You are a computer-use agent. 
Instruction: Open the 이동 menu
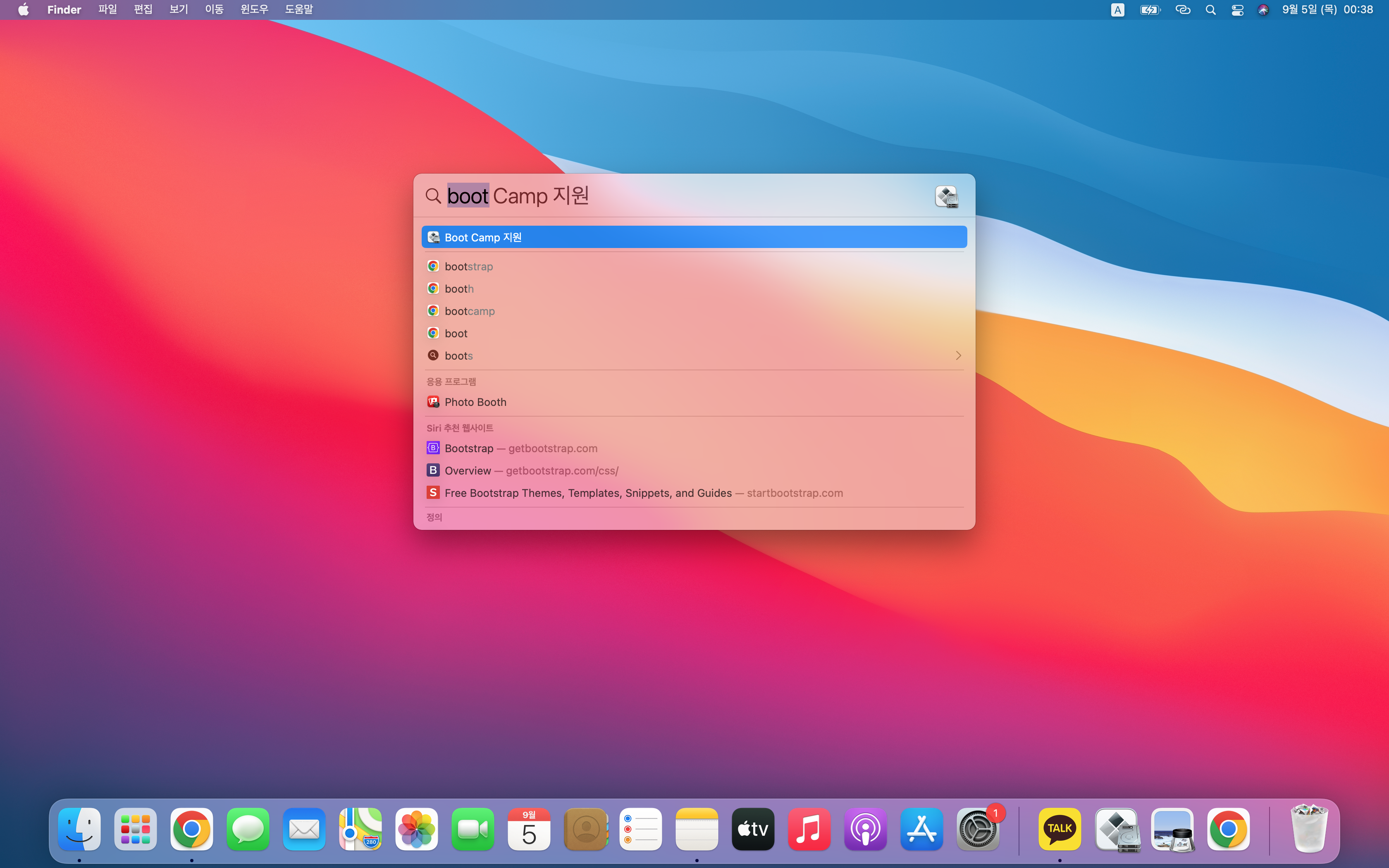[213, 10]
